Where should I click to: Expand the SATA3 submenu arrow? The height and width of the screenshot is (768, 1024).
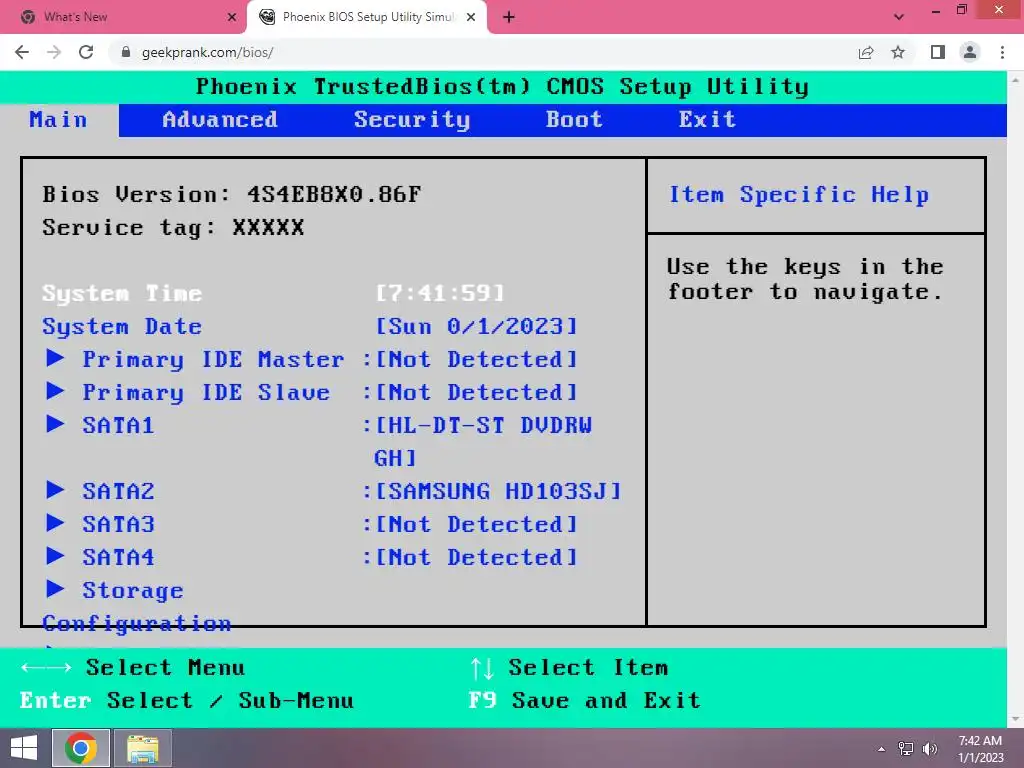tap(56, 522)
